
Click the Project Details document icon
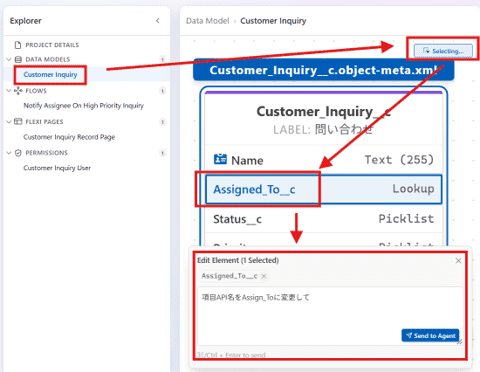(18, 45)
